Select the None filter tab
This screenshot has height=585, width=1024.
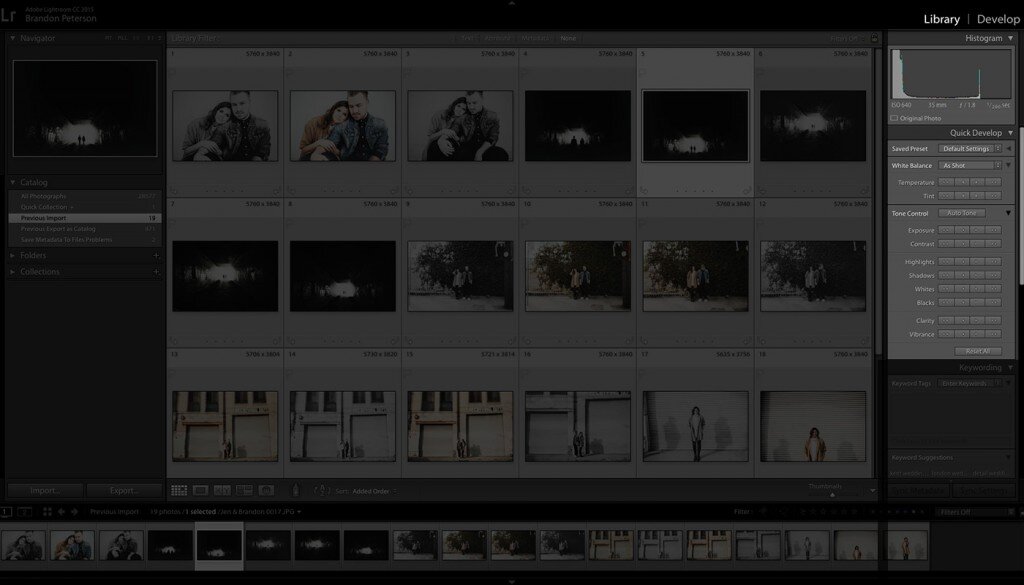pyautogui.click(x=568, y=39)
